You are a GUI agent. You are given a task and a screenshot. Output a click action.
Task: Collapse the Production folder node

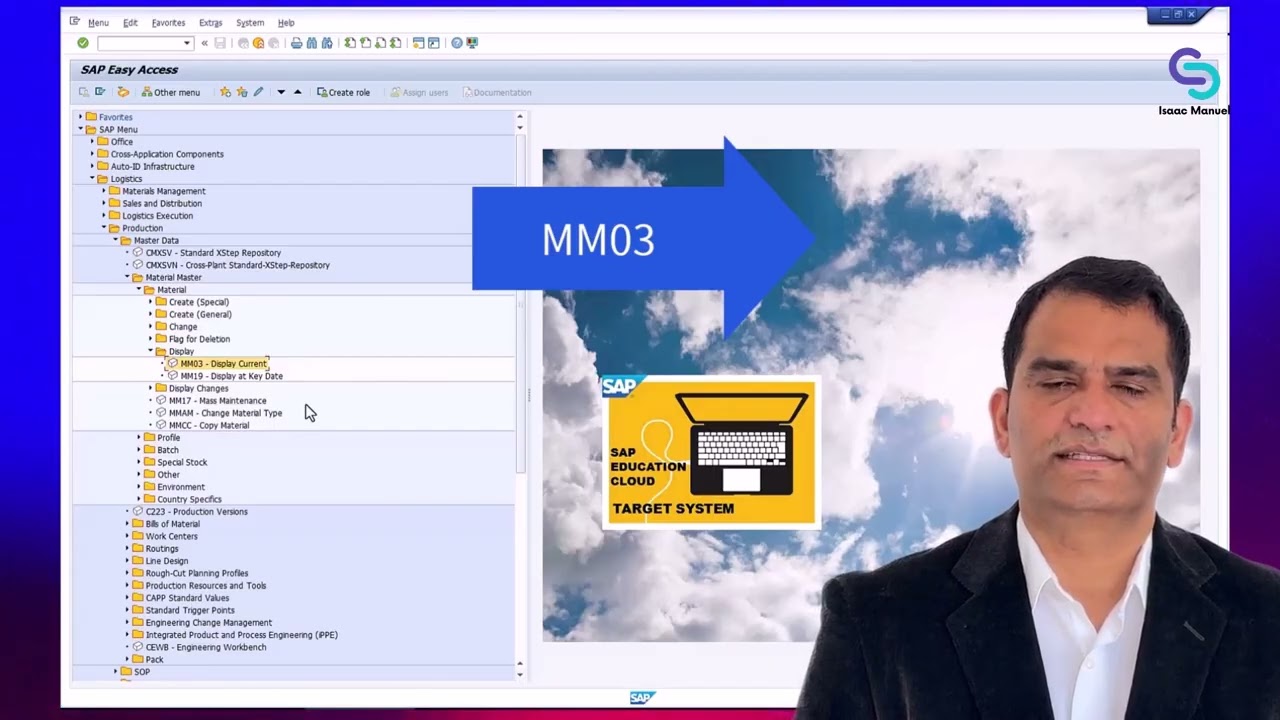pyautogui.click(x=103, y=228)
